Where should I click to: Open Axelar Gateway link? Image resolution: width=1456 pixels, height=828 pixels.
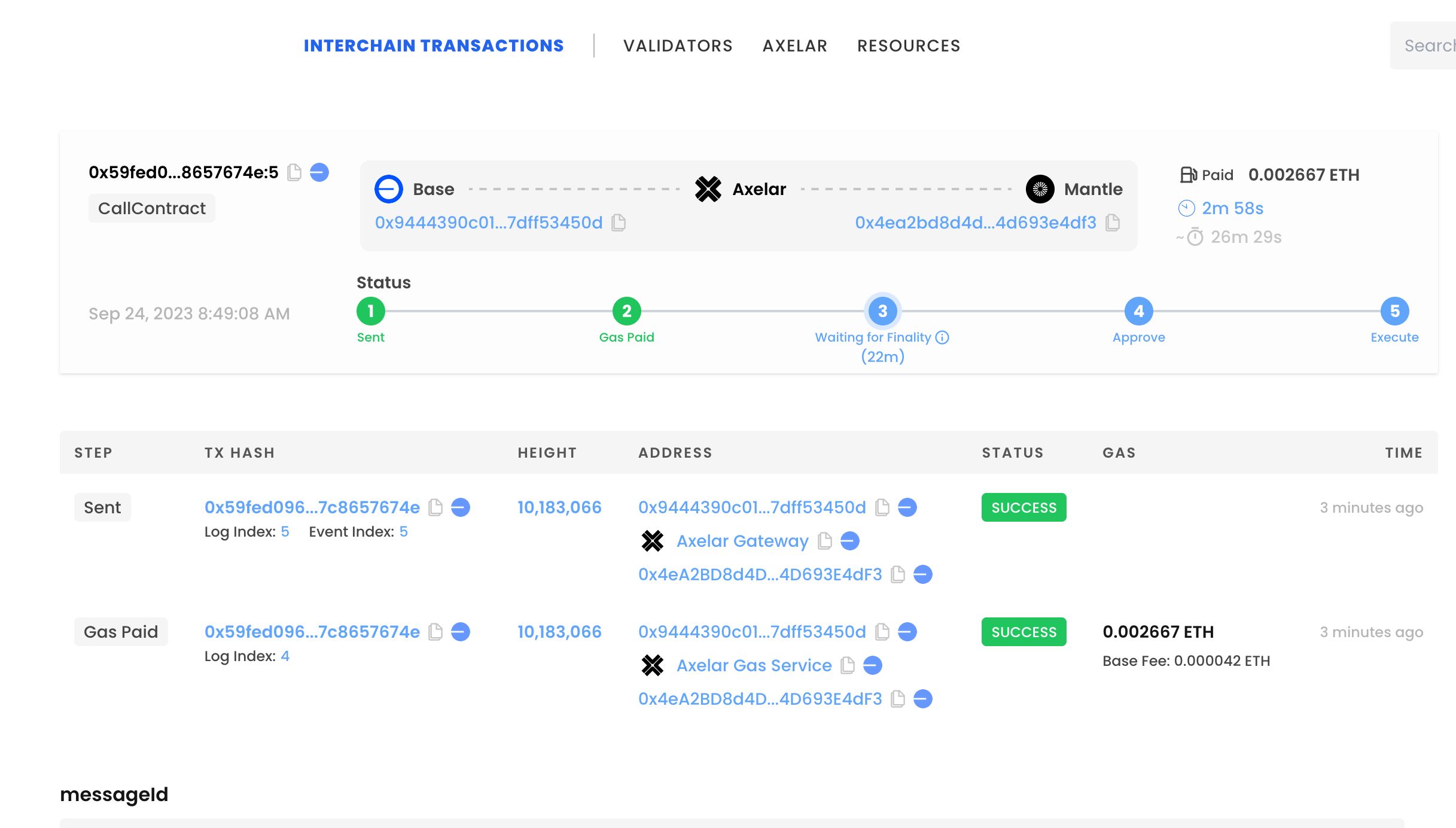742,541
